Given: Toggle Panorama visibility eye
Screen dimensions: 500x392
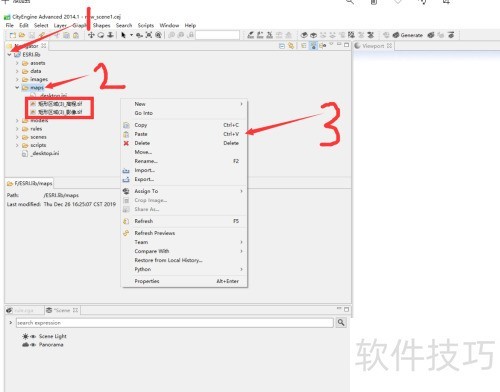Looking at the screenshot, I should pyautogui.click(x=33, y=345).
